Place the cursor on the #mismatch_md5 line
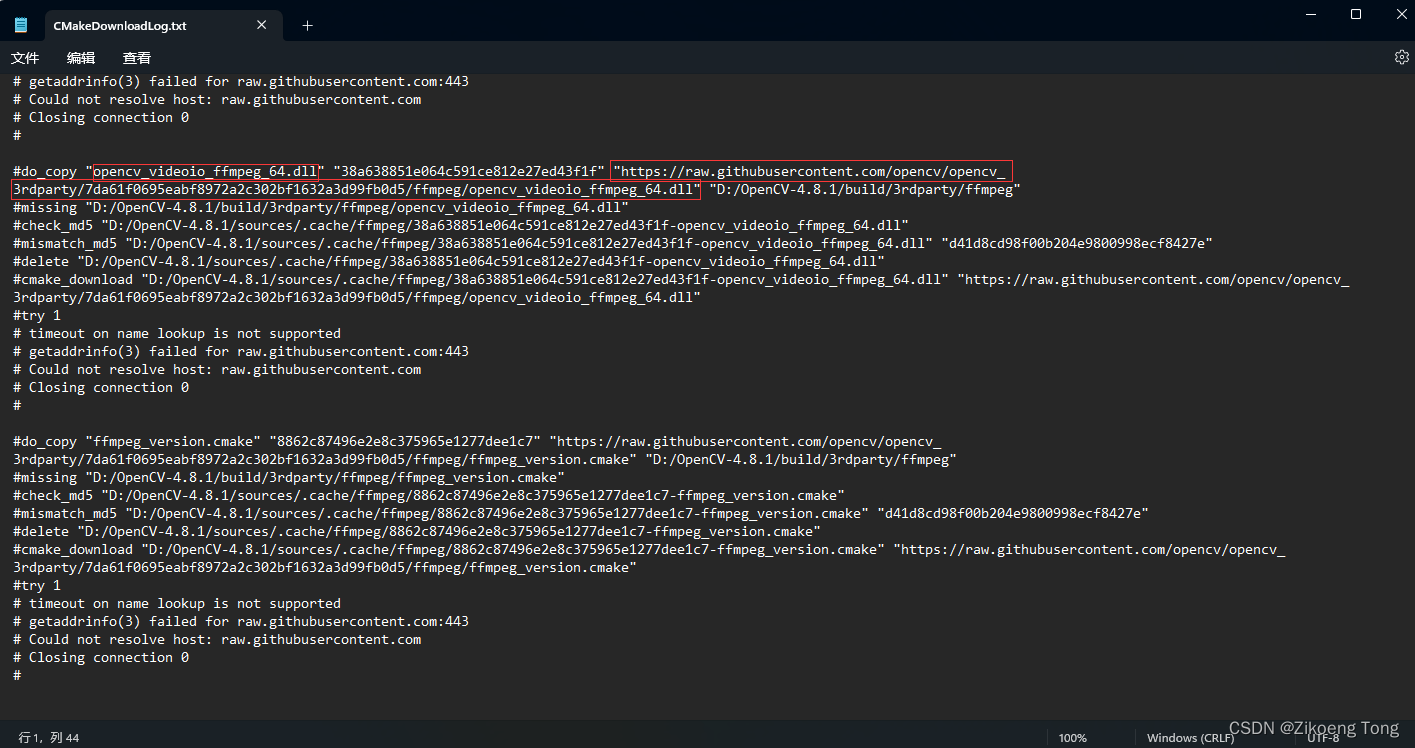The width and height of the screenshot is (1415, 748). click(x=62, y=243)
